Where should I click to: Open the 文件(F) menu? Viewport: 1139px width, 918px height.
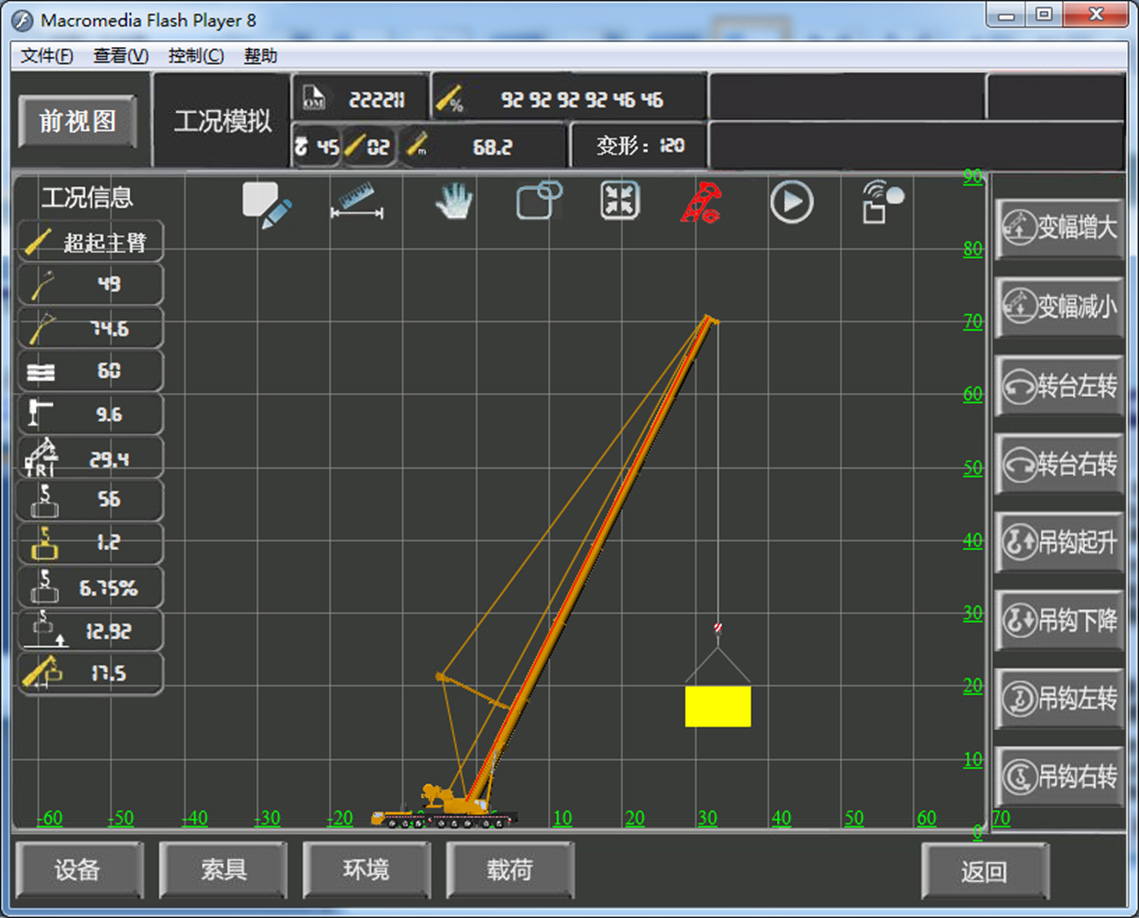click(47, 56)
